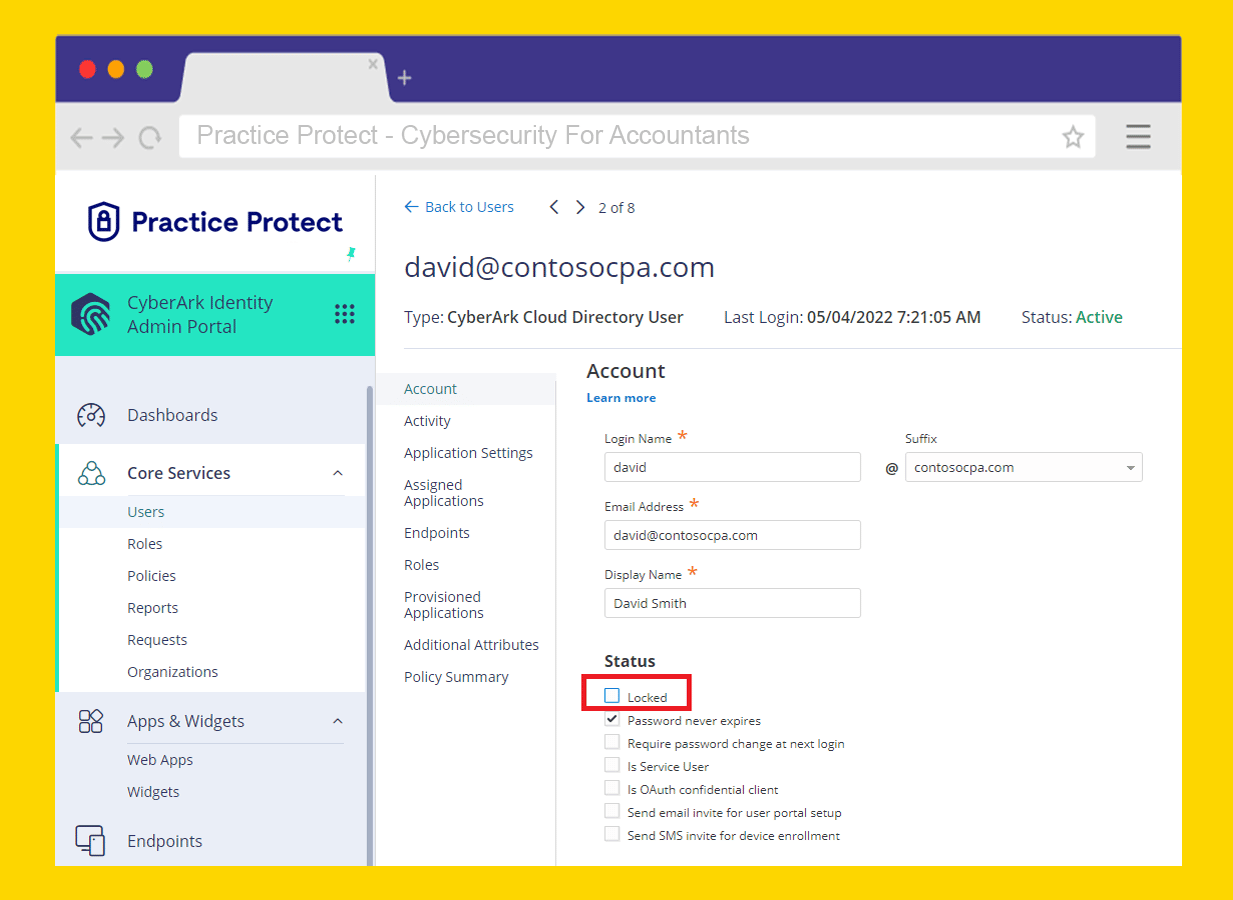Check the Is Service User box
This screenshot has width=1233, height=900.
pyautogui.click(x=612, y=765)
